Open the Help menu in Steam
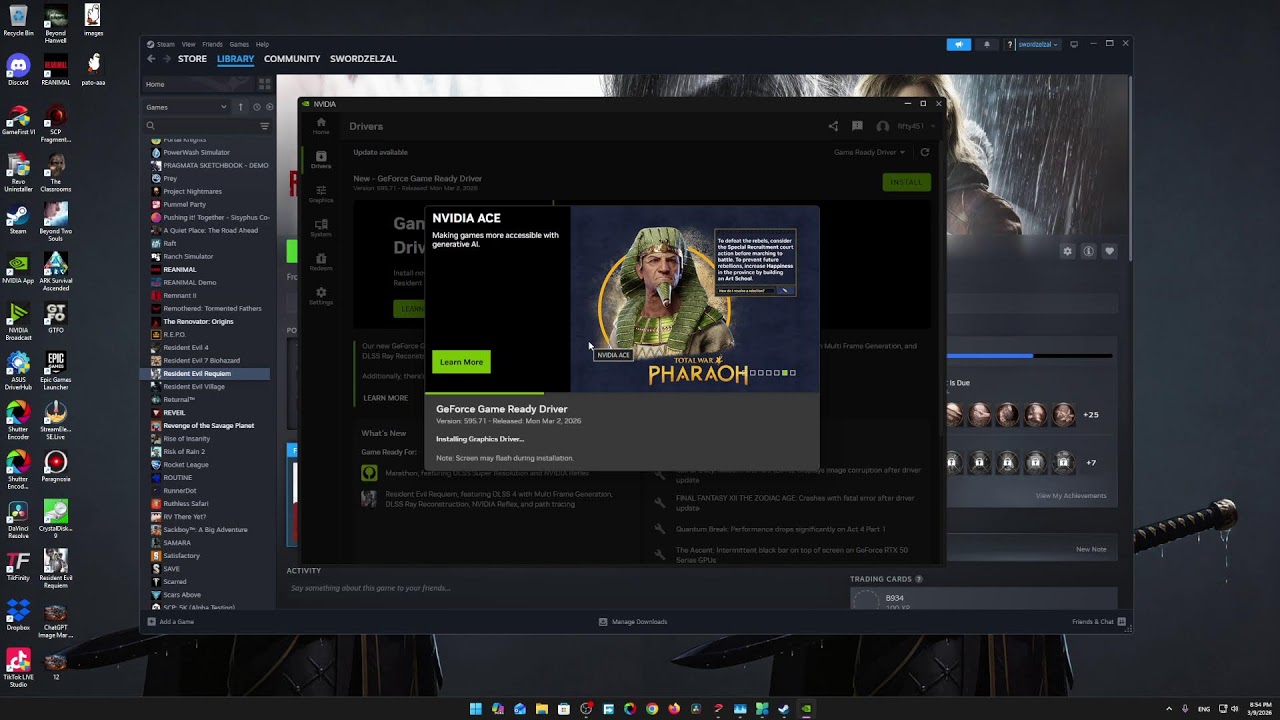This screenshot has width=1280, height=720. 262,44
